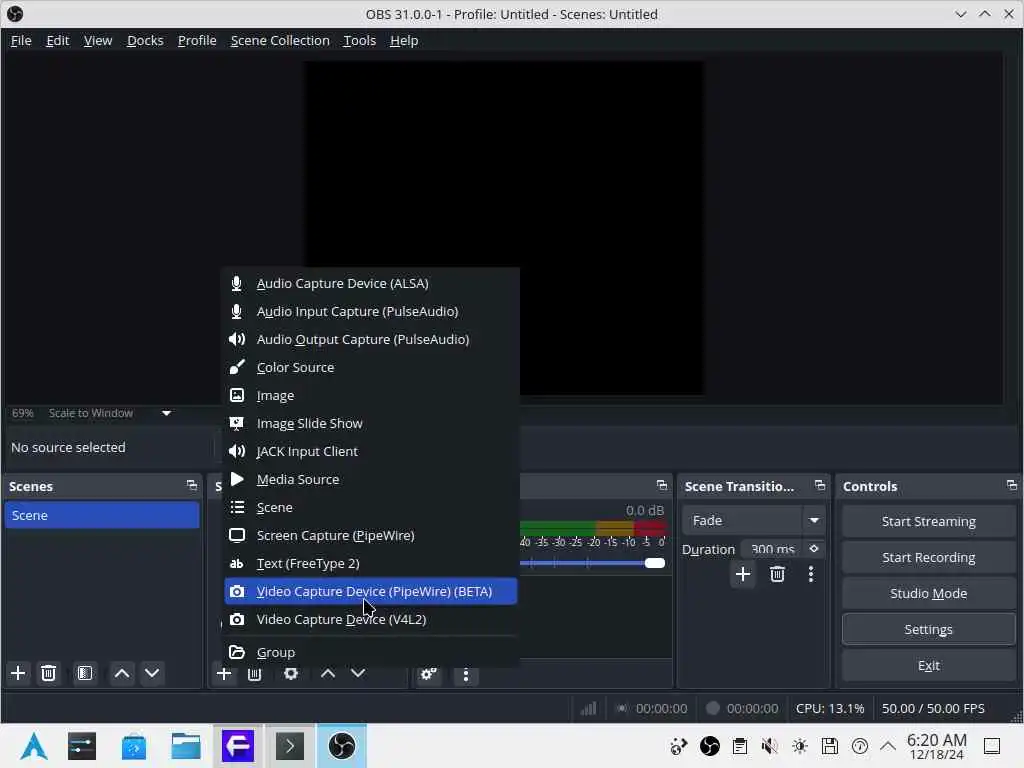Pop out the Controls dock
The width and height of the screenshot is (1024, 768).
point(1012,485)
